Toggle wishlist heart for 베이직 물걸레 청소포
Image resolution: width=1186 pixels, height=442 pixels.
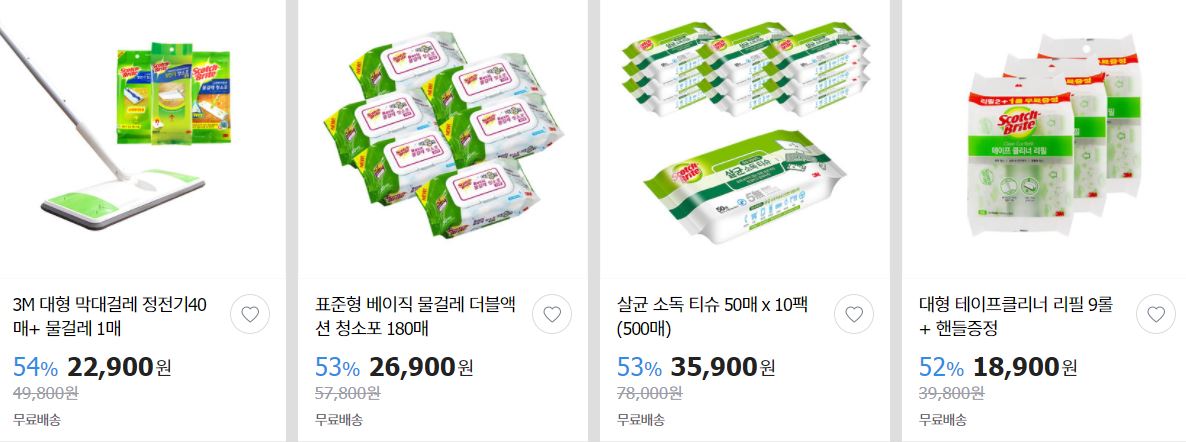click(552, 314)
